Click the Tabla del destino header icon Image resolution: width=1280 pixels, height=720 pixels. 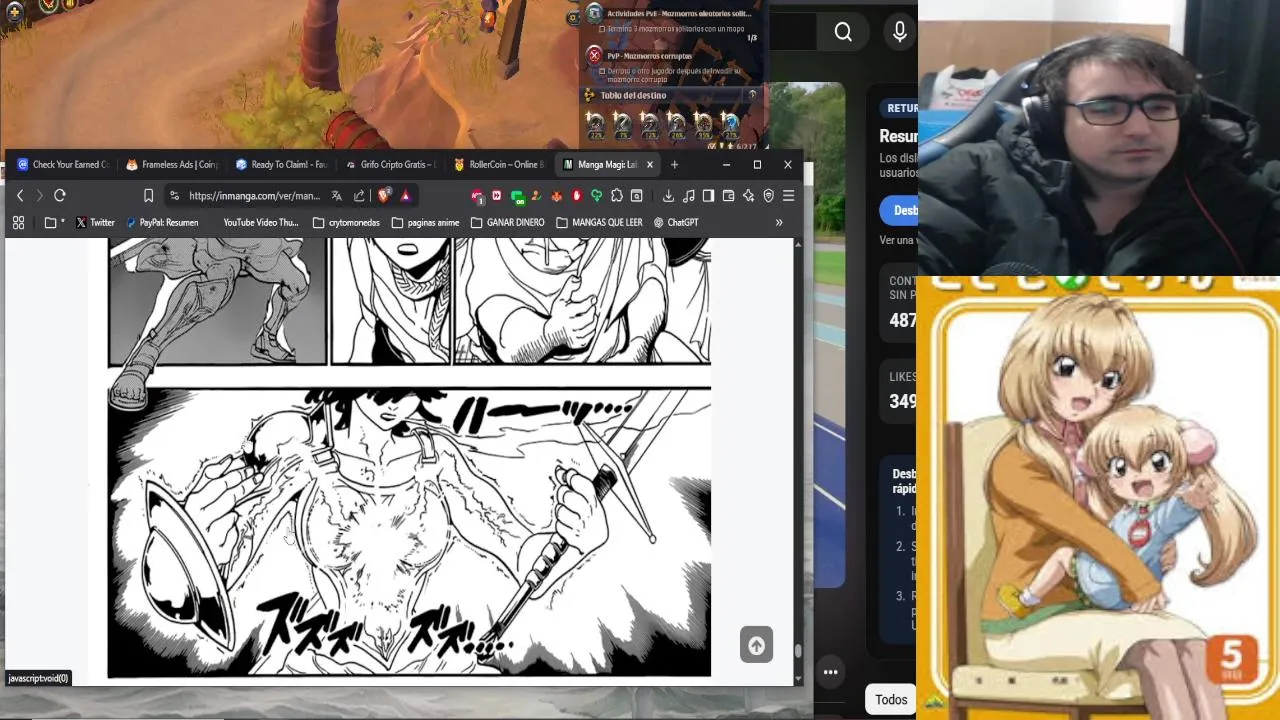pos(590,95)
